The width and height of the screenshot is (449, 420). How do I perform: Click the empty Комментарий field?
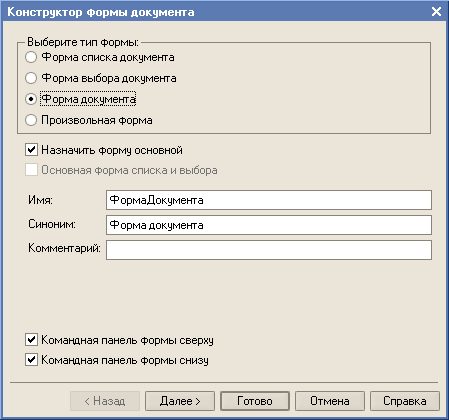tap(269, 250)
